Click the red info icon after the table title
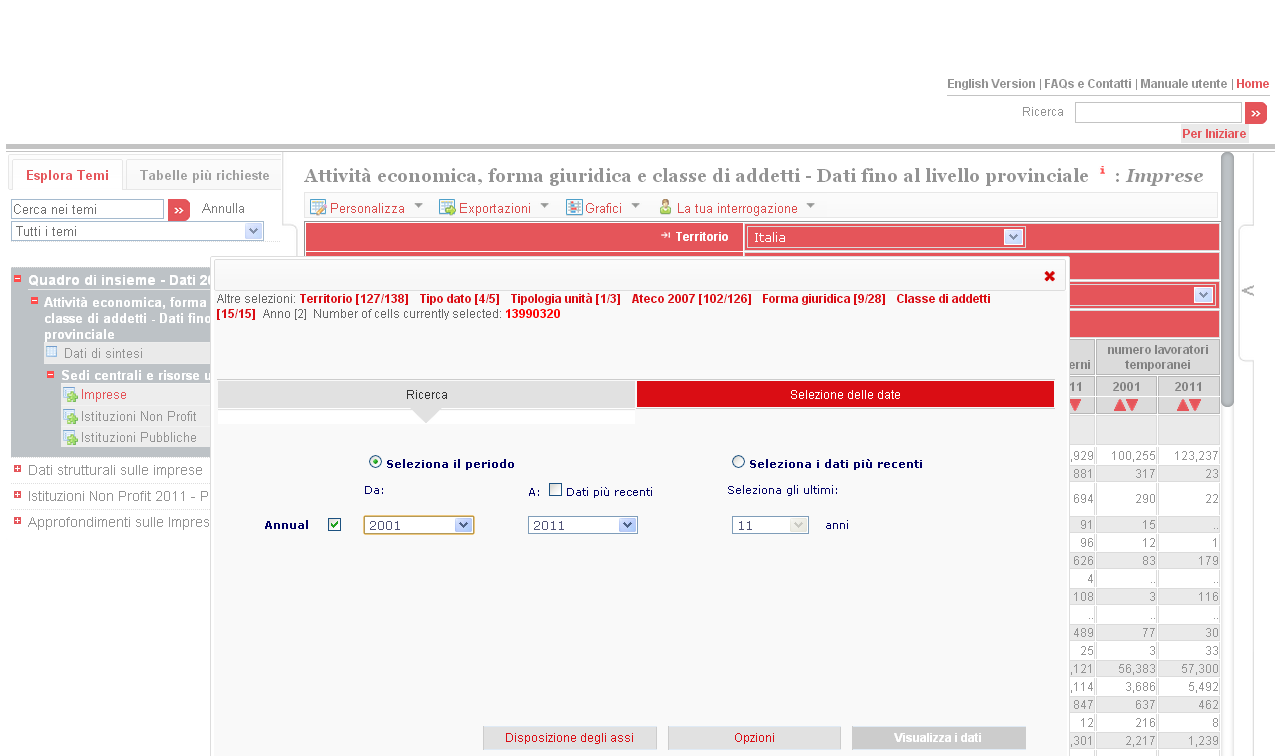 coord(1103,170)
